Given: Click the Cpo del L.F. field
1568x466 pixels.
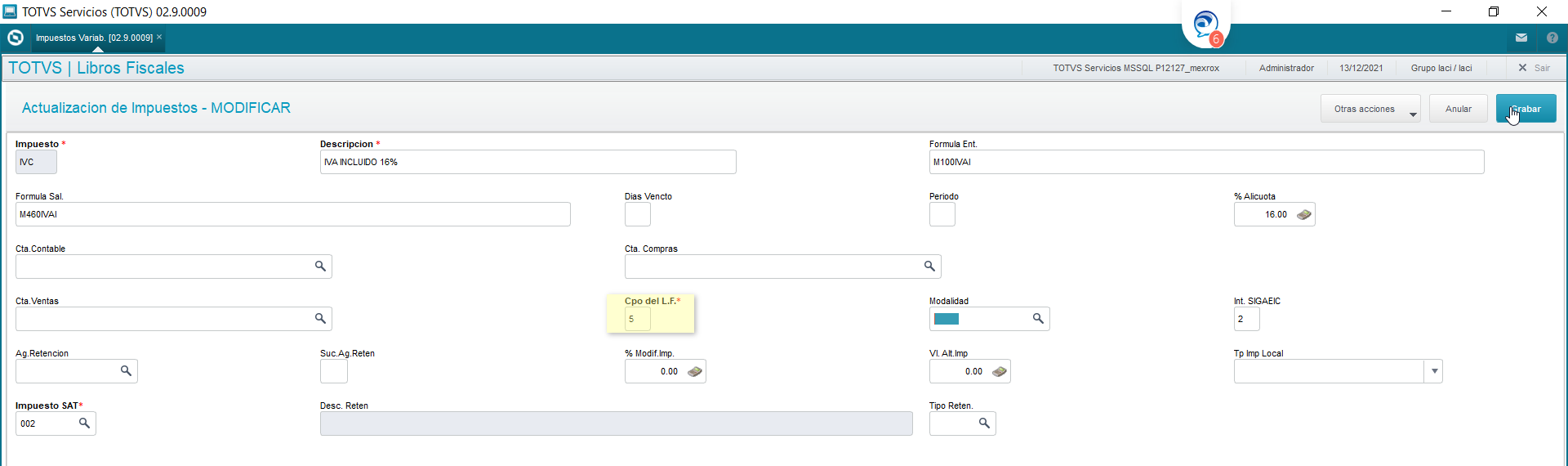Looking at the screenshot, I should 638,319.
